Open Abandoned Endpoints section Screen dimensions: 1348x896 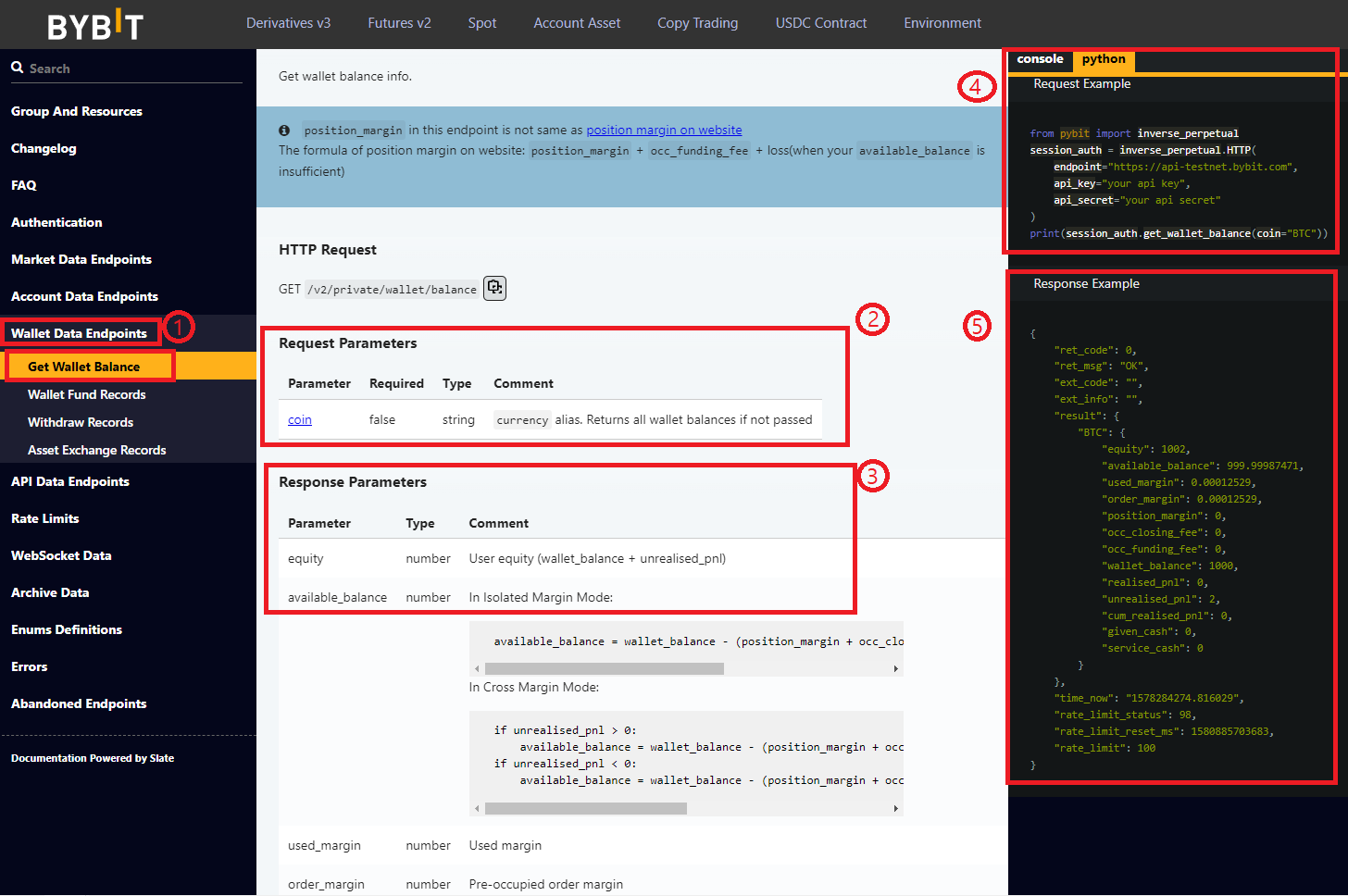tap(79, 703)
